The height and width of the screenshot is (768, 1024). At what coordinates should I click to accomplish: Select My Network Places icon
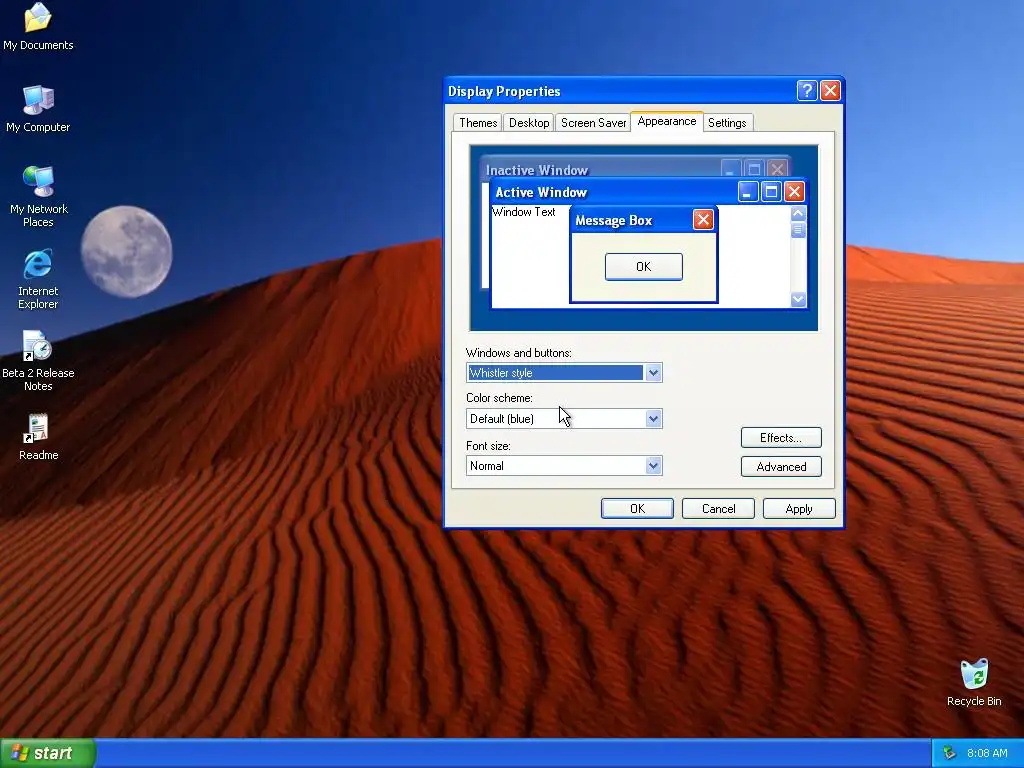point(38,196)
